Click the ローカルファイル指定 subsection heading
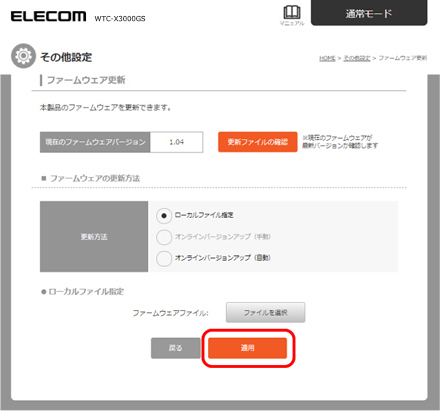 (86, 292)
